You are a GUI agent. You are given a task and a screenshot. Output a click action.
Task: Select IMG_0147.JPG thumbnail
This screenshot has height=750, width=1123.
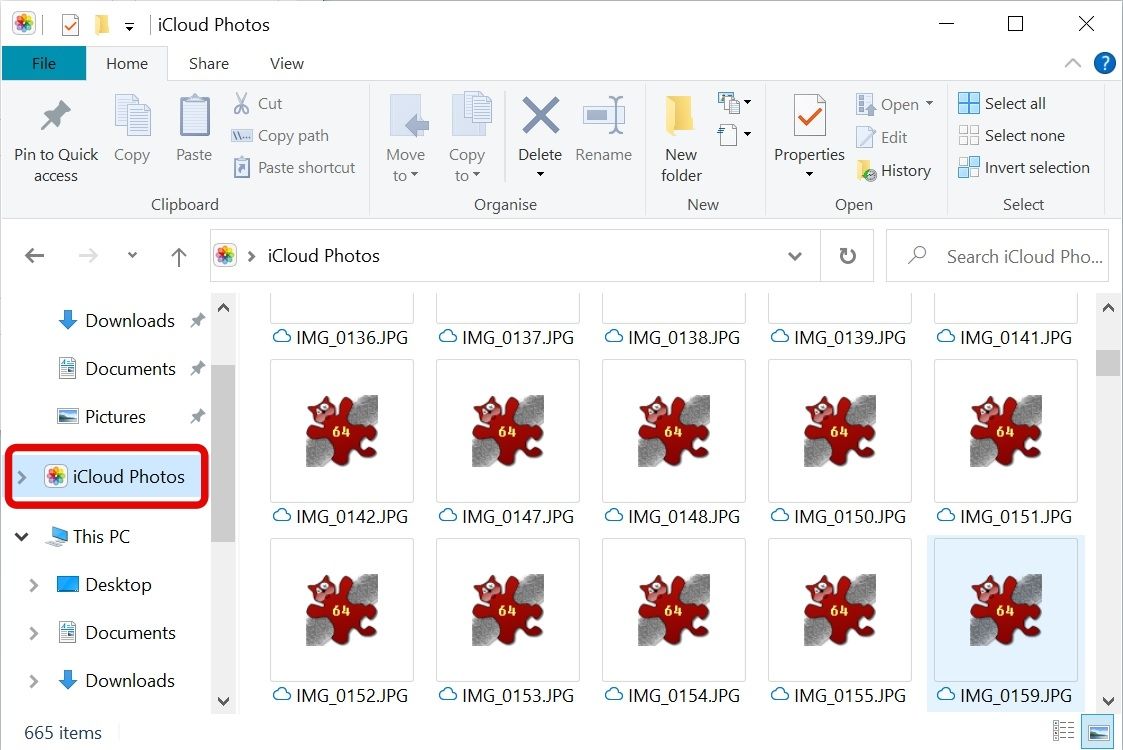508,431
